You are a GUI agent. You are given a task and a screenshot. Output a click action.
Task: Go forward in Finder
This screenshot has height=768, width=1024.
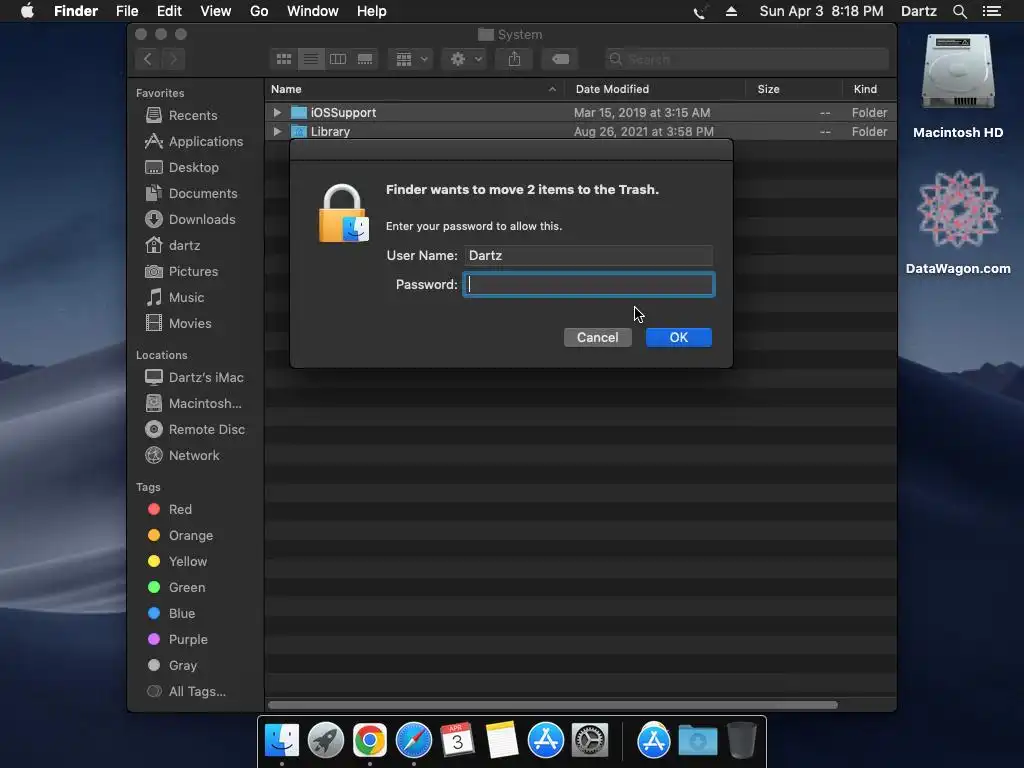pos(173,59)
